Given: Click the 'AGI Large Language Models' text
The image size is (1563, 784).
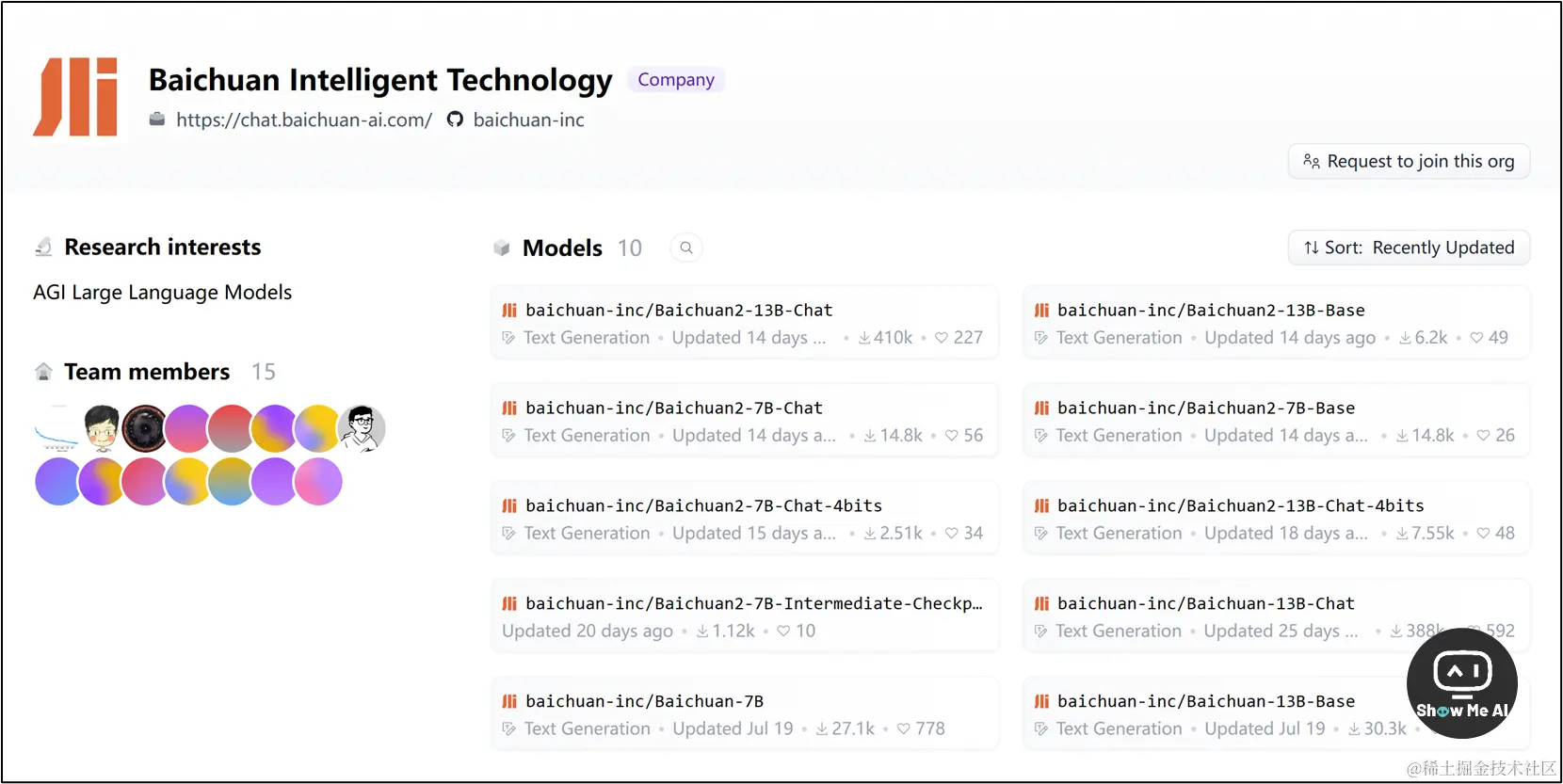Looking at the screenshot, I should pyautogui.click(x=162, y=293).
